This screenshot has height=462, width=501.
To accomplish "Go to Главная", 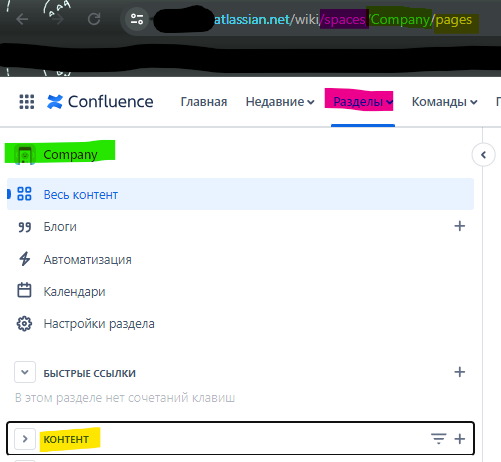I will point(204,102).
